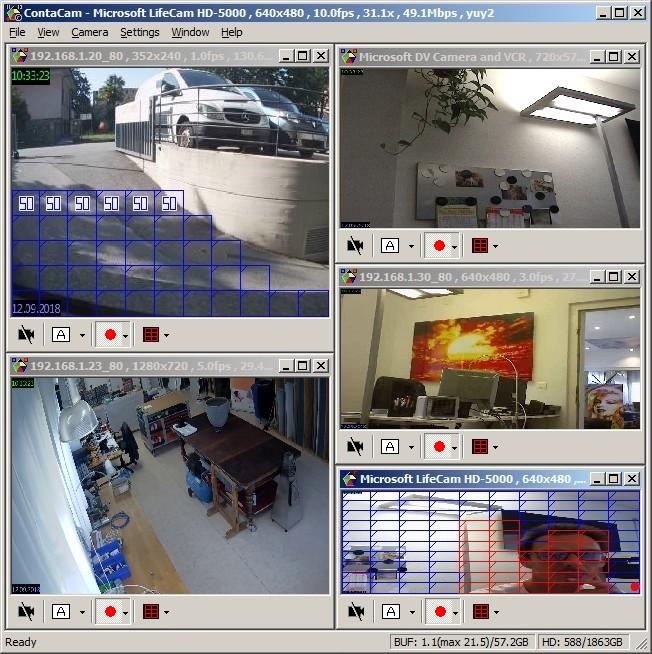Click A icon under 192.168.1.30_80 feed

pyautogui.click(x=390, y=447)
